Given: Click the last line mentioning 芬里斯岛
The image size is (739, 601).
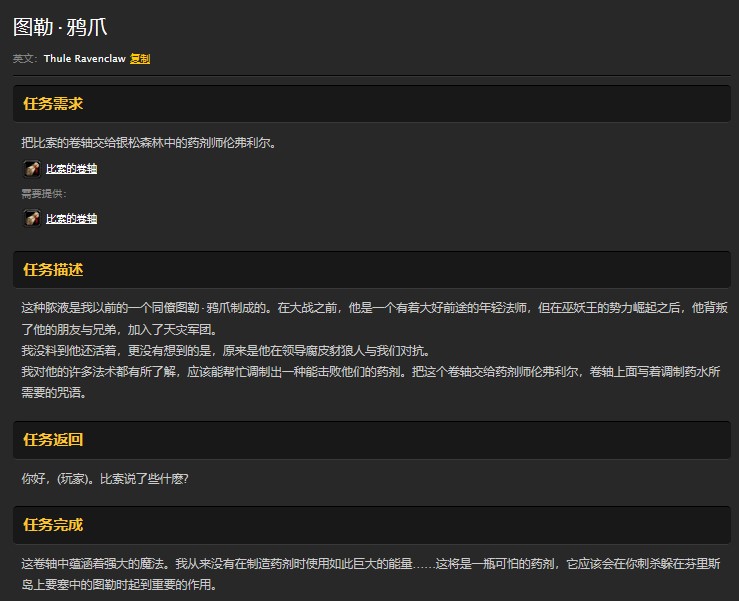Looking at the screenshot, I should [118, 585].
